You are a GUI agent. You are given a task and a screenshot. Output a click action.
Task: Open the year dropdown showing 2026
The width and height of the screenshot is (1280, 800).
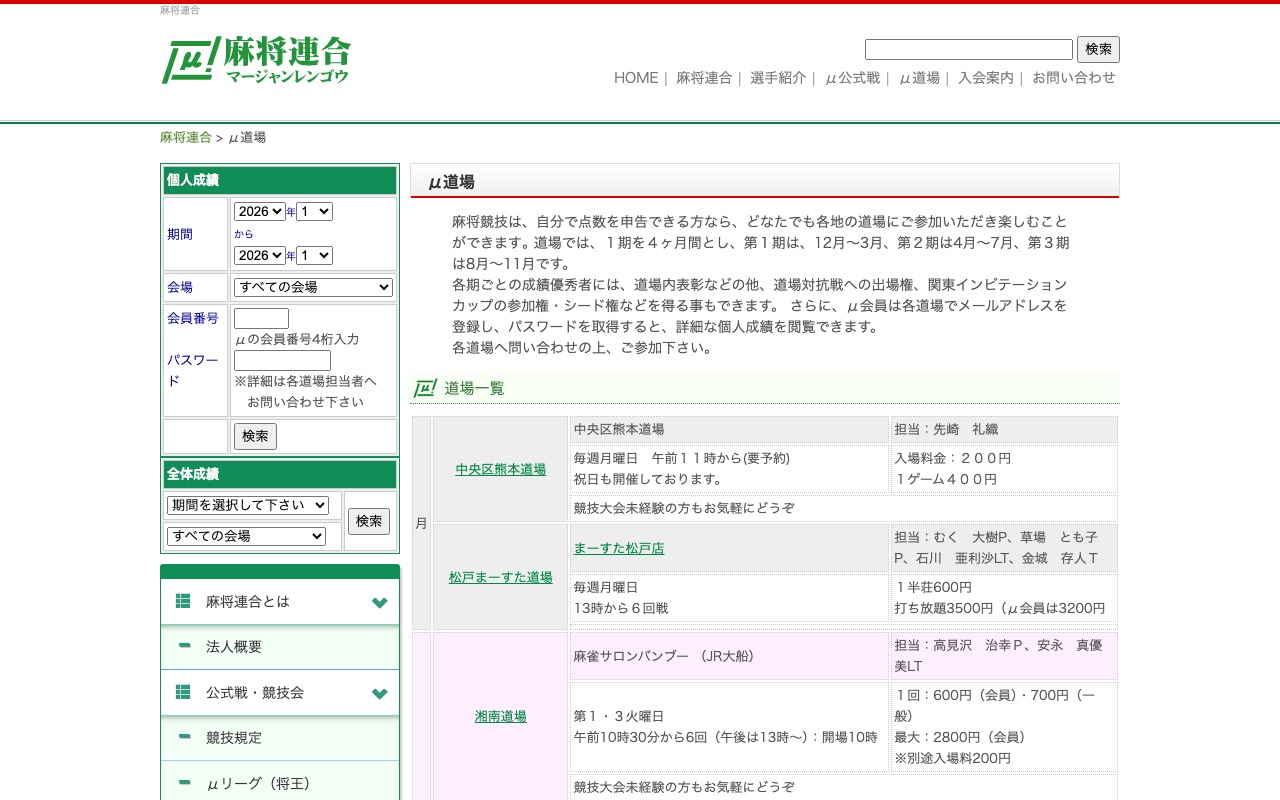pyautogui.click(x=260, y=211)
